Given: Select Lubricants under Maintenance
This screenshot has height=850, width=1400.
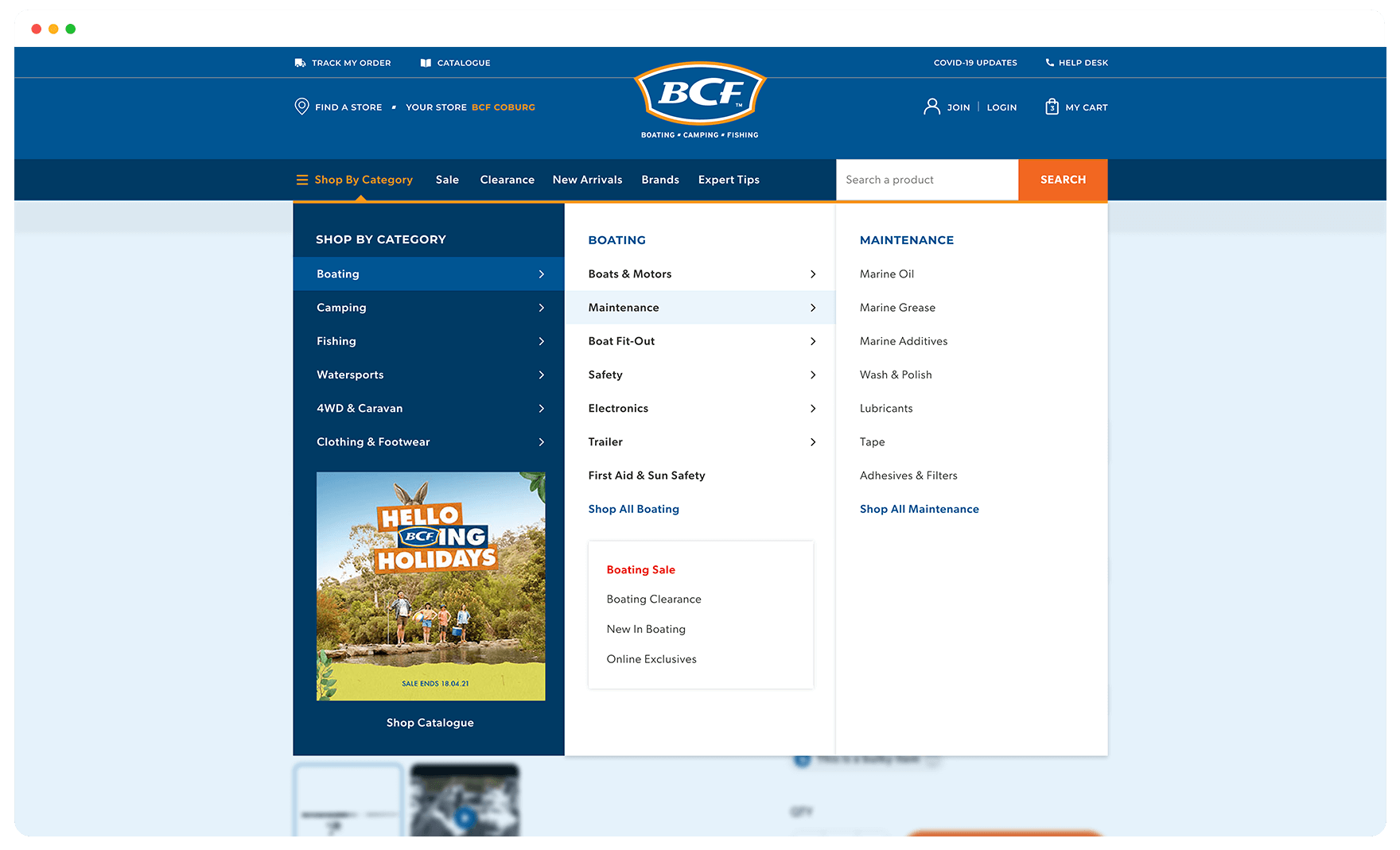Looking at the screenshot, I should click(x=886, y=409).
